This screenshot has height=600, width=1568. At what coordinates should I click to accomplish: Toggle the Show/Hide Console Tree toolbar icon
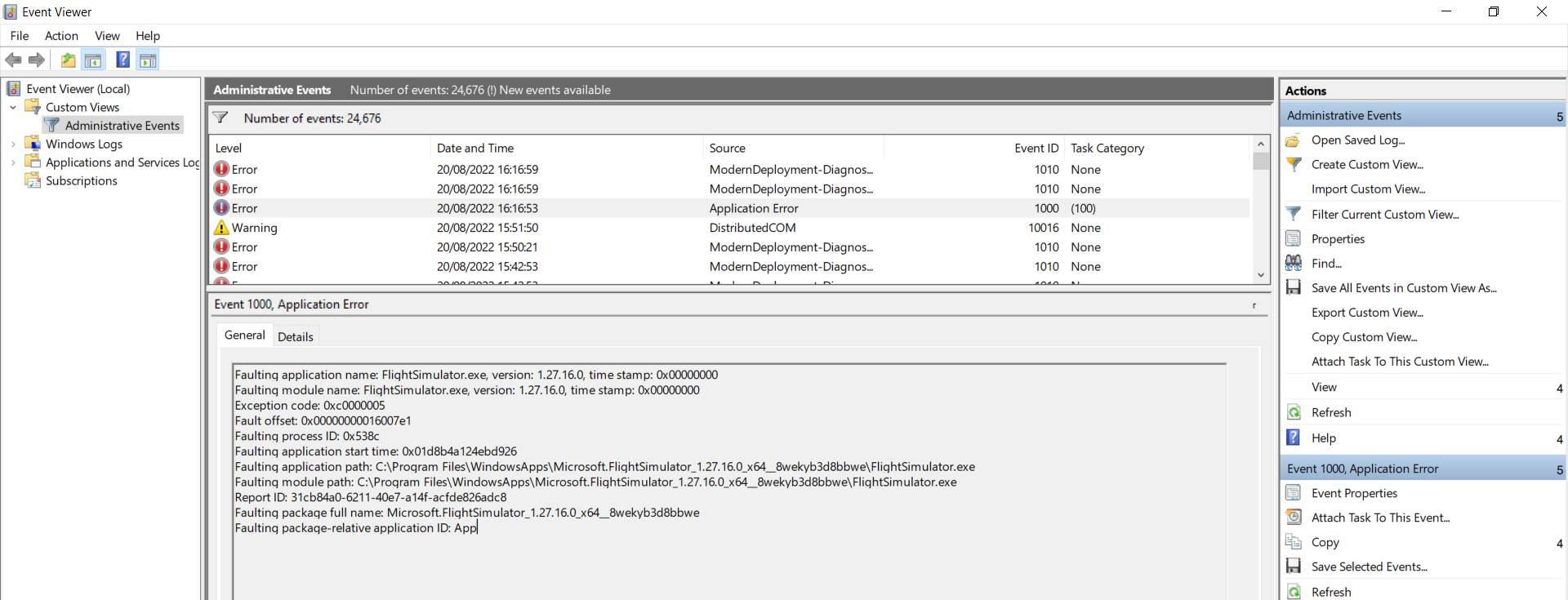[93, 60]
